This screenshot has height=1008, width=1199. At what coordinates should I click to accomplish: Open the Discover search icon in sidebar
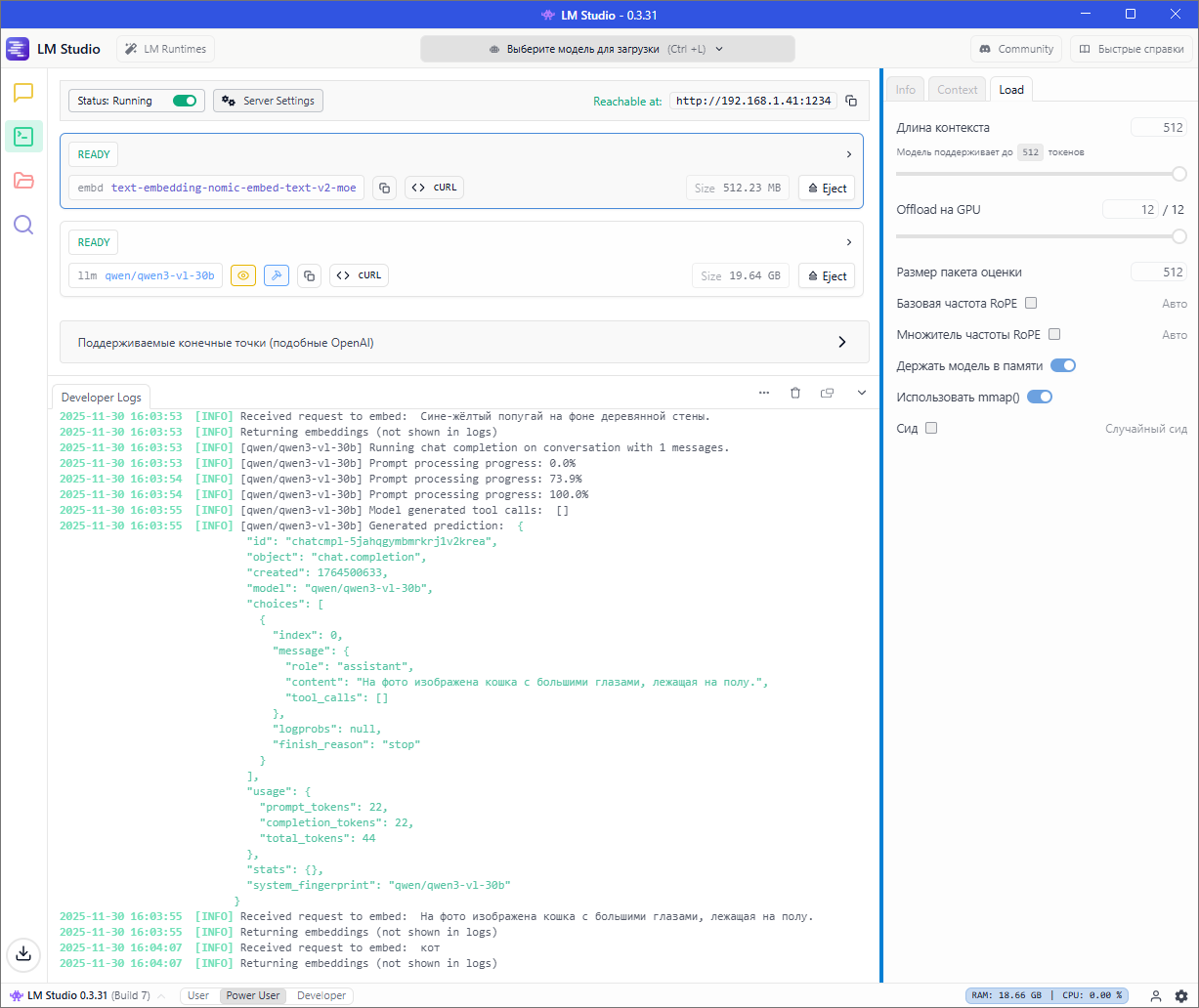click(x=23, y=225)
